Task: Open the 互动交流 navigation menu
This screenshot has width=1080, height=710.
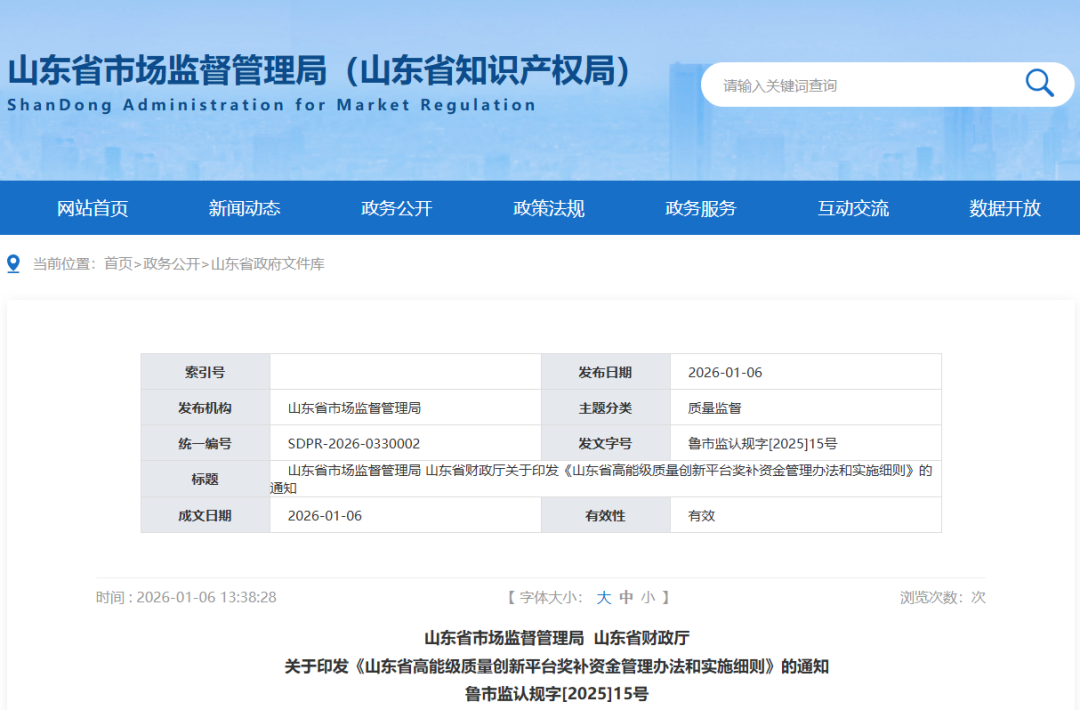Action: [851, 208]
